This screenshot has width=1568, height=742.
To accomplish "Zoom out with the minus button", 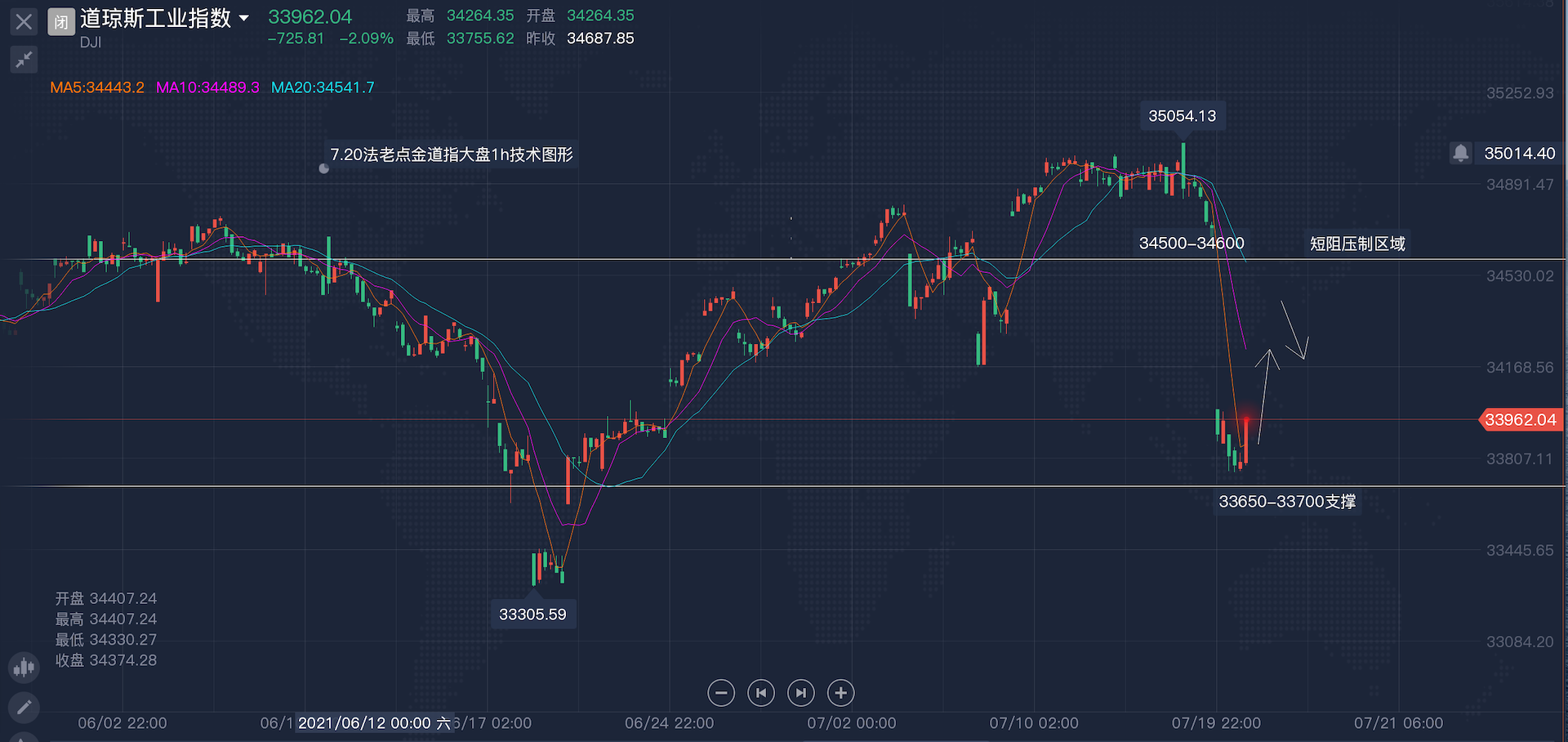I will pyautogui.click(x=720, y=693).
